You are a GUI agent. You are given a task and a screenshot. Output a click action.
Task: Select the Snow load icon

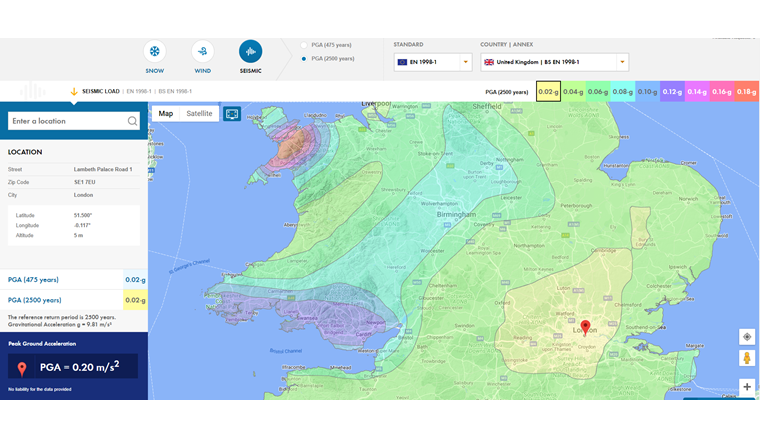point(155,51)
